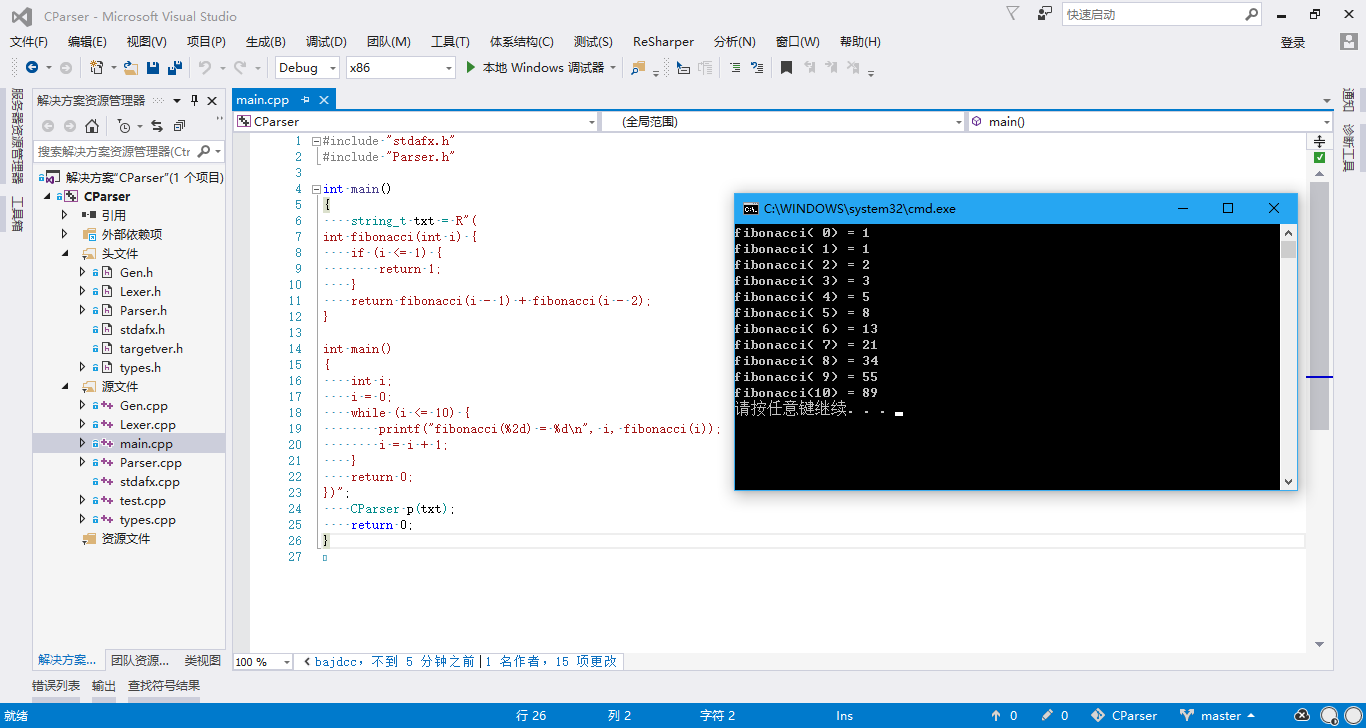Expand the 头文件 folder
Image resolution: width=1366 pixels, height=728 pixels.
[65, 253]
